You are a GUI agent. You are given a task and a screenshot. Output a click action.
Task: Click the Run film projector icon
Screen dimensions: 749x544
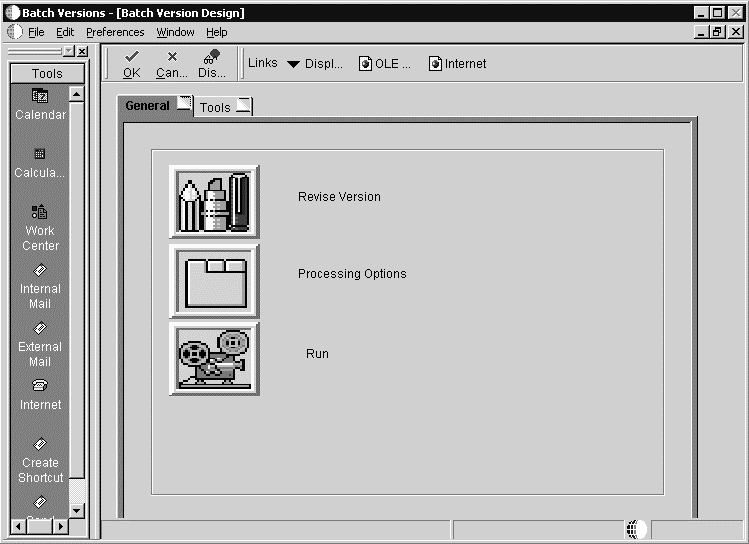214,359
